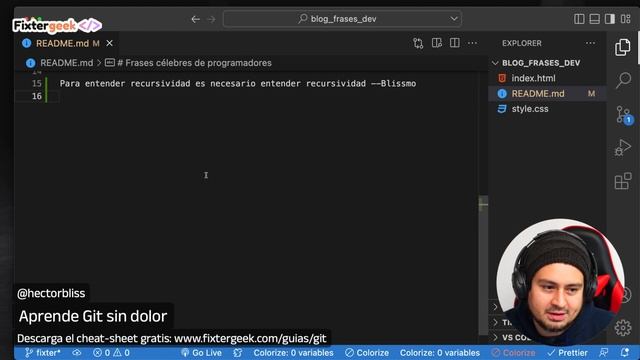Open the Manage gear icon
The image size is (640, 360).
tap(623, 328)
